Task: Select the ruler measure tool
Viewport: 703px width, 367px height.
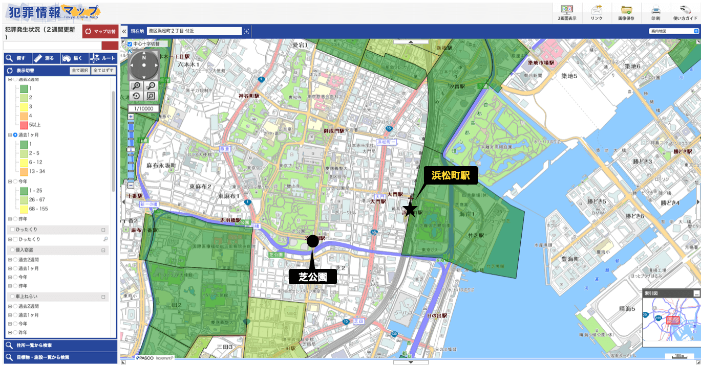Action: 46,58
